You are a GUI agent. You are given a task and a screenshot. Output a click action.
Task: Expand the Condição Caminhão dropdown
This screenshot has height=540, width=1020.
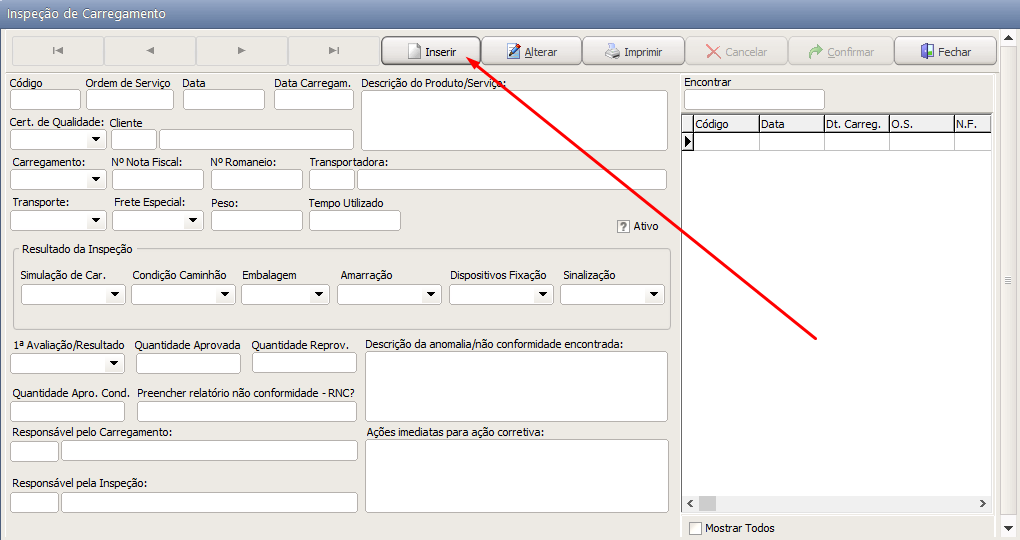(225, 294)
